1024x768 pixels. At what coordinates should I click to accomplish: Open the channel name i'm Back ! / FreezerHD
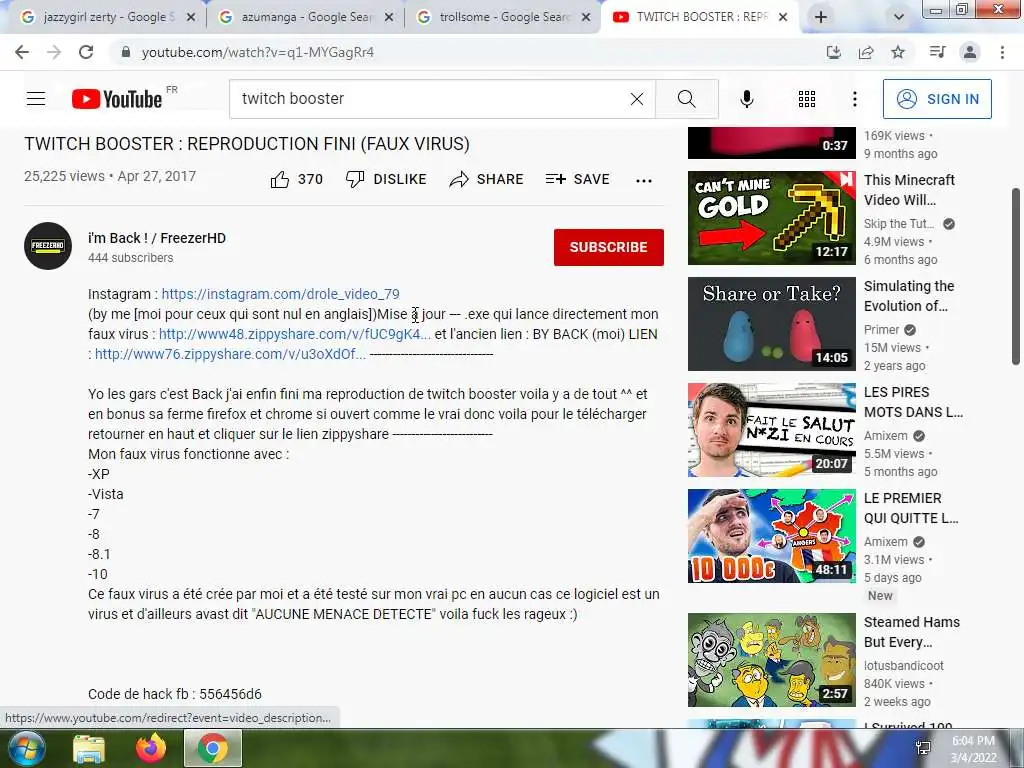coord(157,238)
